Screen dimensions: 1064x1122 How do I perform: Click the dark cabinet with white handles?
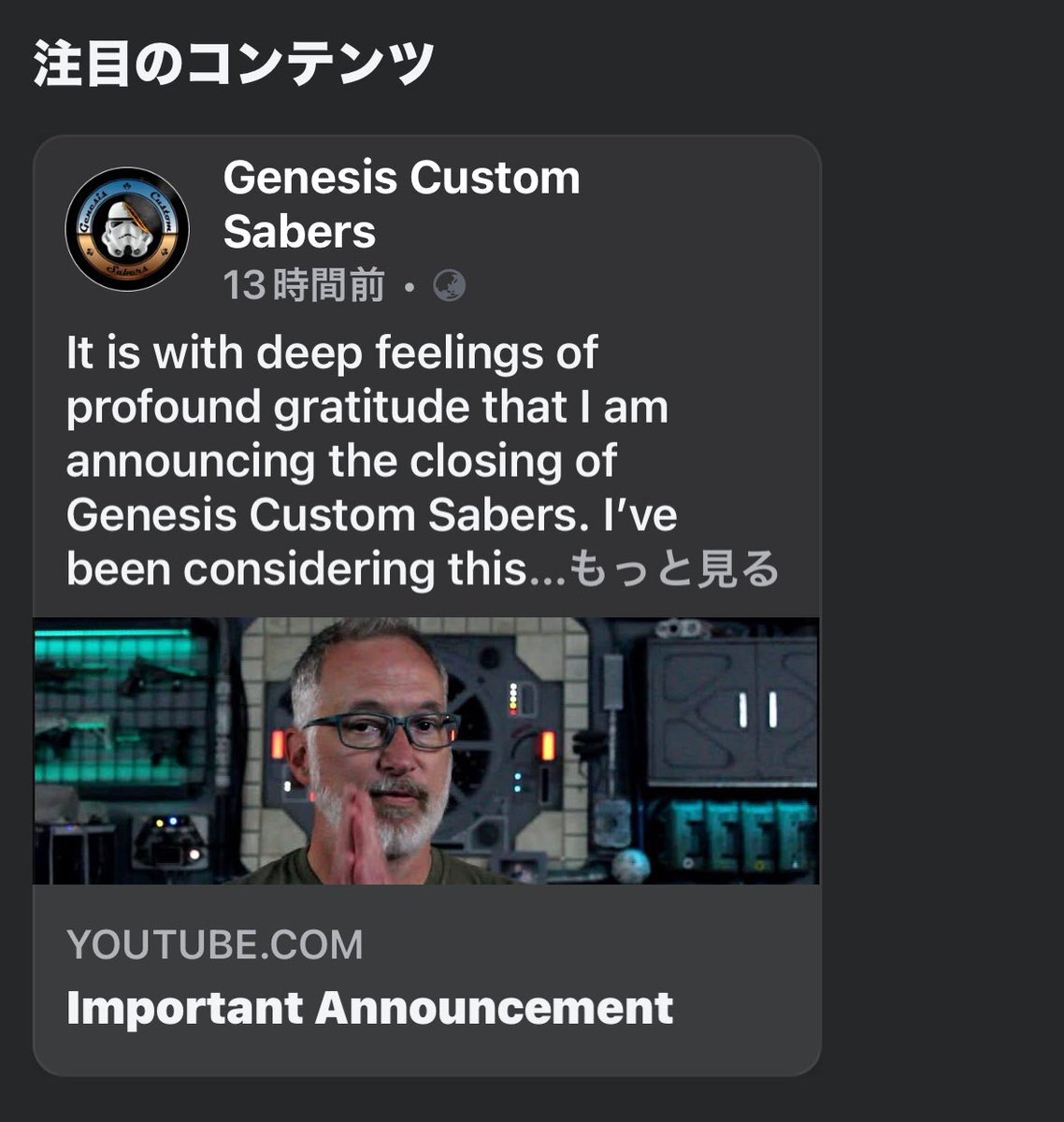coord(732,711)
